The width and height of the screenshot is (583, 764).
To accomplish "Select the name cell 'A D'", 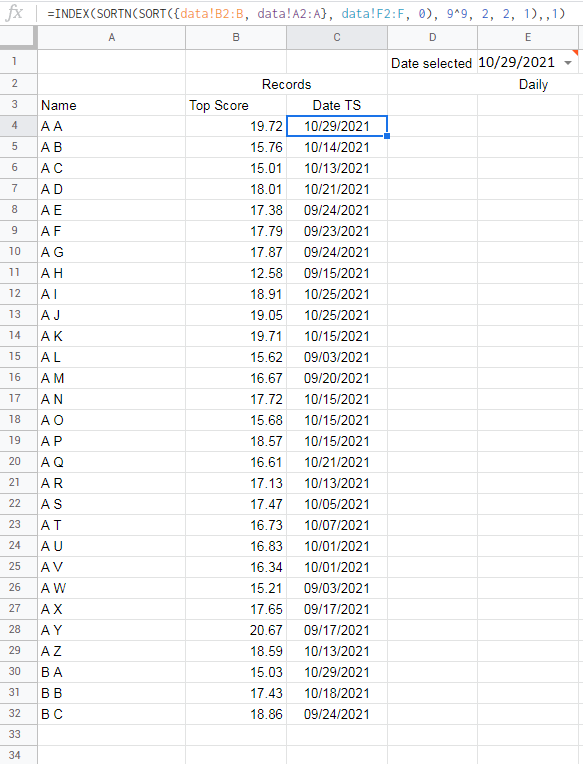I will (x=112, y=189).
